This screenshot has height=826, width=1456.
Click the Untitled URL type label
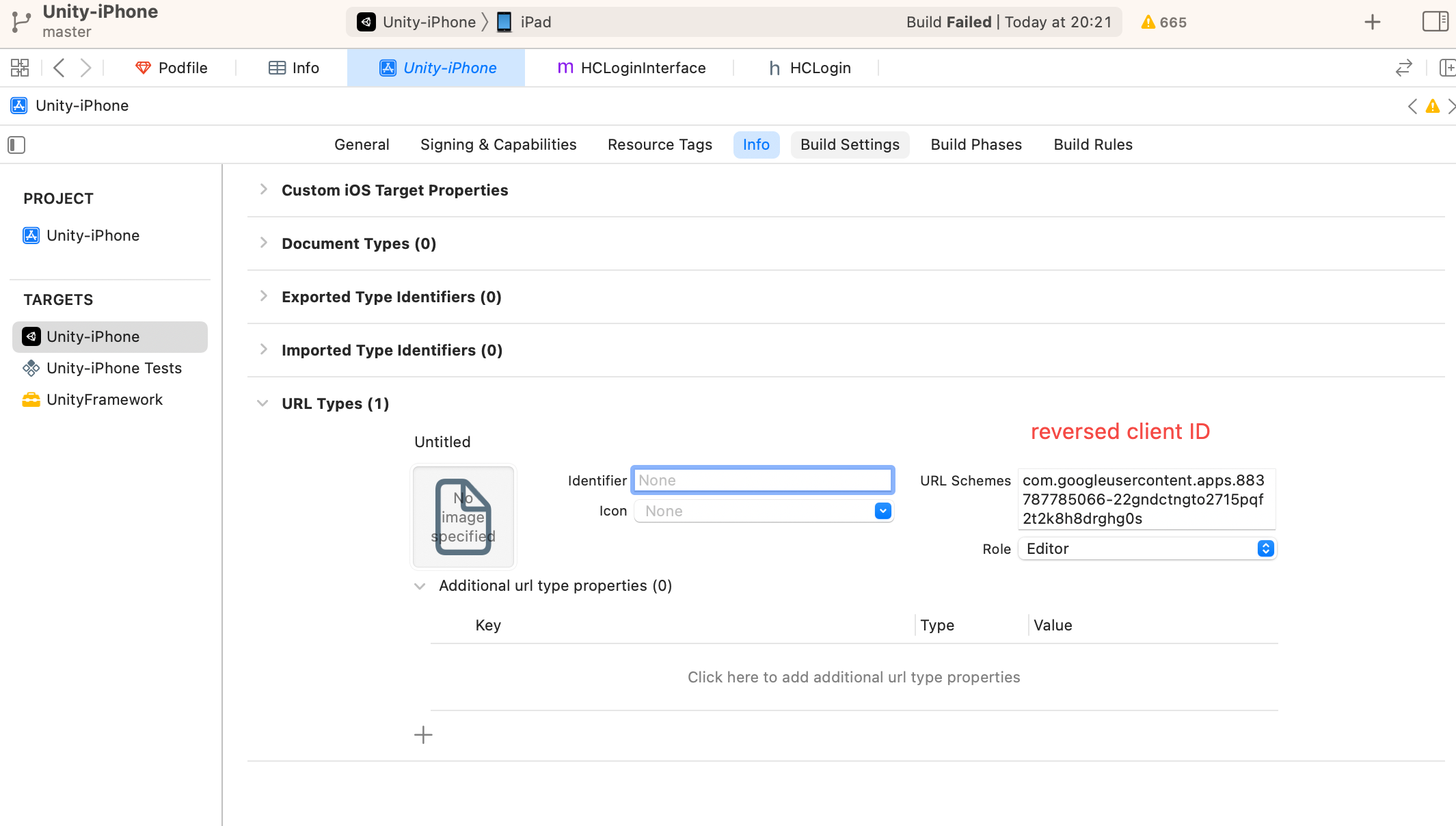[x=442, y=442]
